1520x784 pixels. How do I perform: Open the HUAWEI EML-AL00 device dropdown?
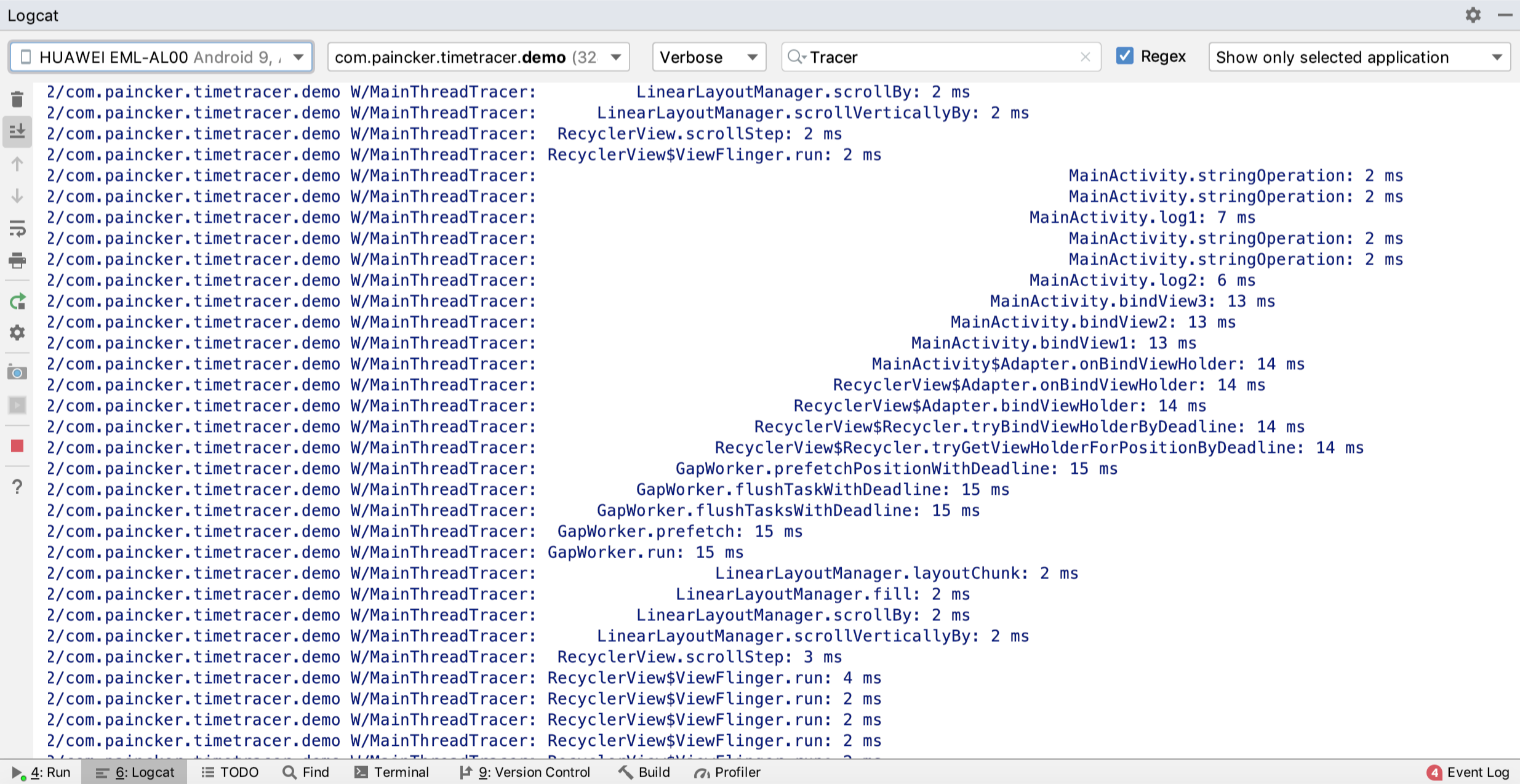[x=161, y=57]
